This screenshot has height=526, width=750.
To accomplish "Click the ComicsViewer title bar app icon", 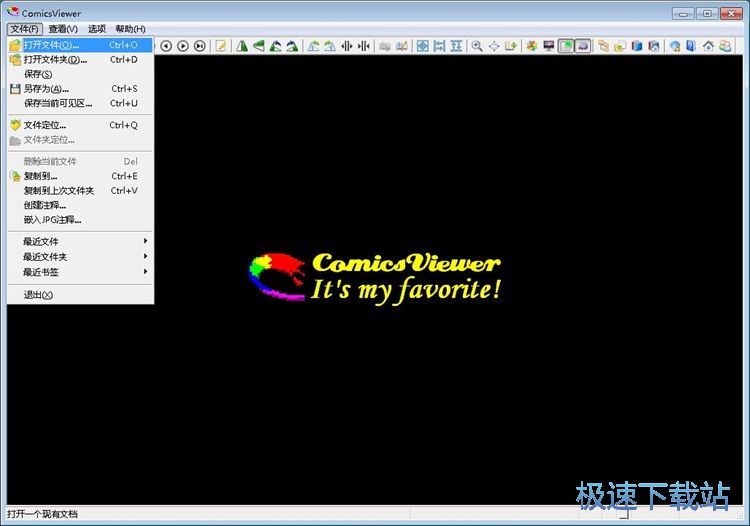I will 13,12.
